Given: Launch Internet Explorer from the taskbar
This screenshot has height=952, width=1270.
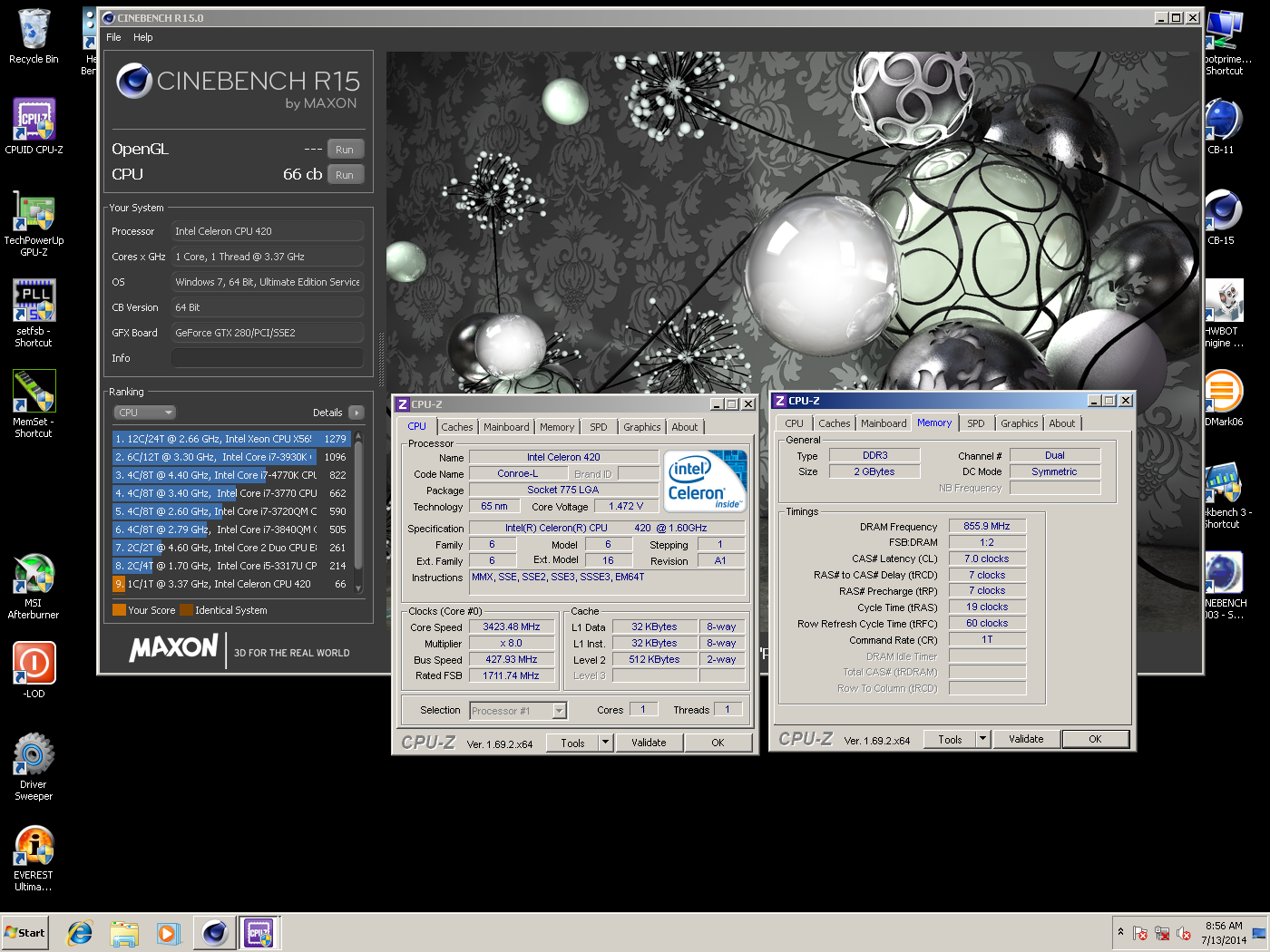Looking at the screenshot, I should pos(80,933).
